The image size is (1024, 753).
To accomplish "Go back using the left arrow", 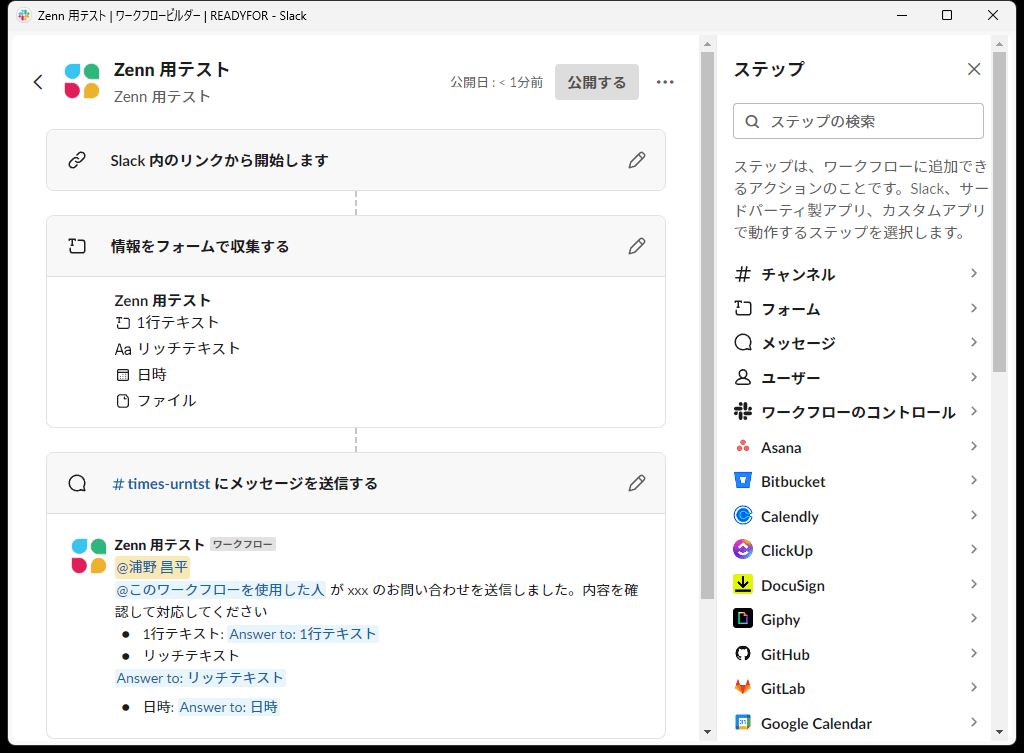I will [38, 82].
